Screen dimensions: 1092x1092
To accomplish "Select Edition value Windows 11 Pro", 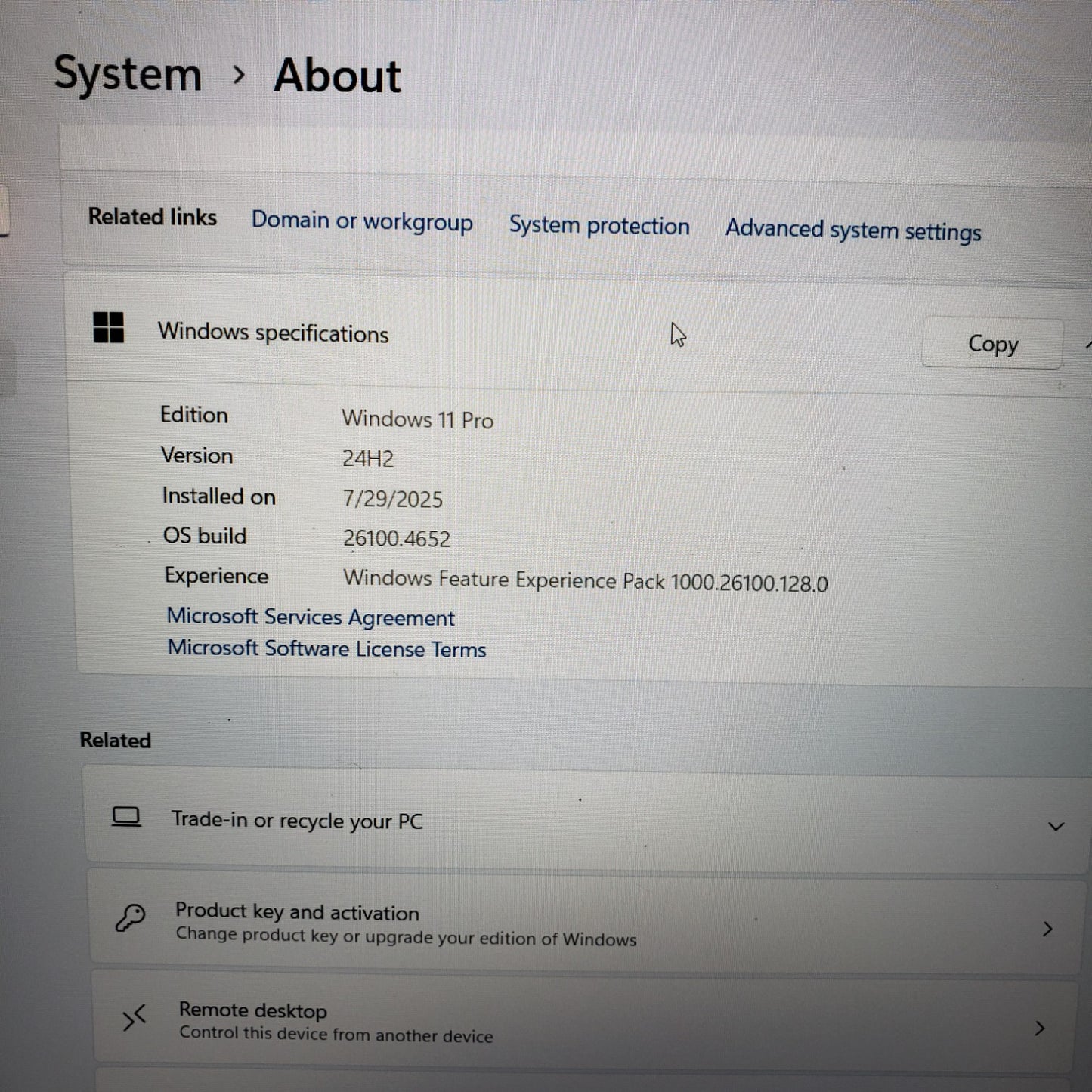I will [417, 419].
